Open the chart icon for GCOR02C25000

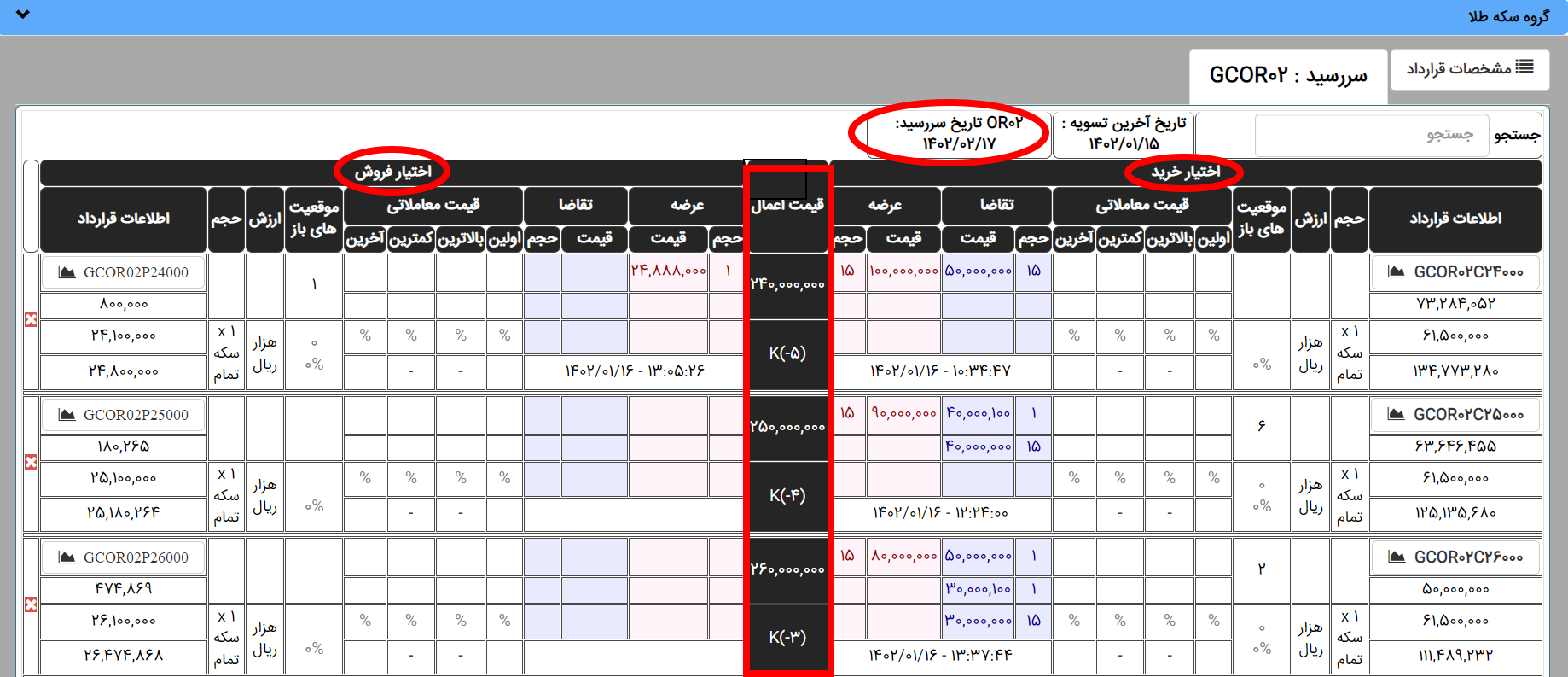(x=1397, y=414)
